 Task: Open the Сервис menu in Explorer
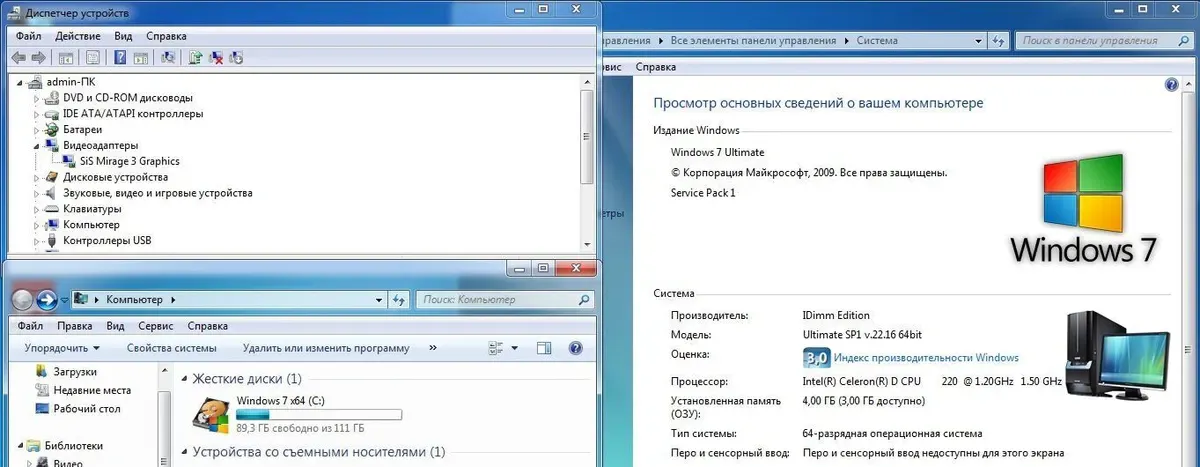(x=155, y=326)
